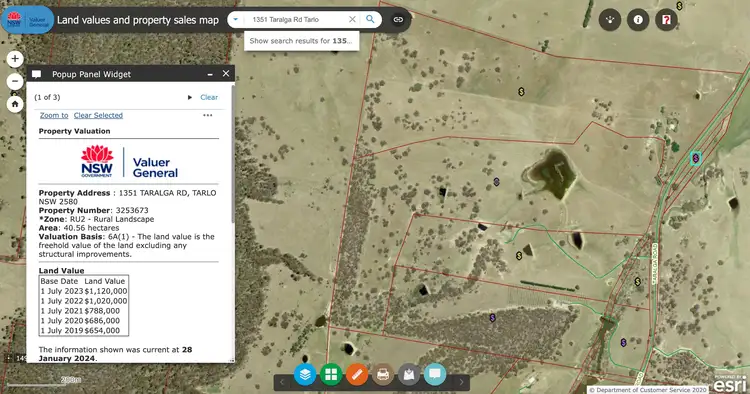Select 'Show search results for 135...' suggestion
Screen dimensions: 750x394
pyautogui.click(x=301, y=41)
